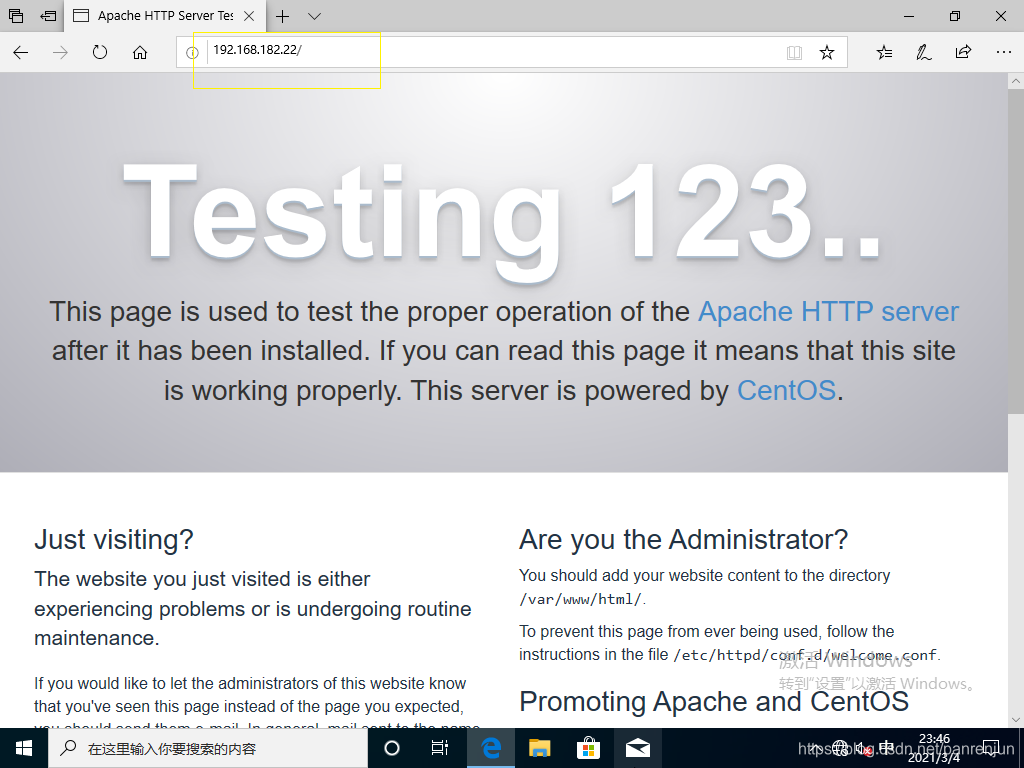Go to the home page
The width and height of the screenshot is (1024, 768).
click(140, 52)
